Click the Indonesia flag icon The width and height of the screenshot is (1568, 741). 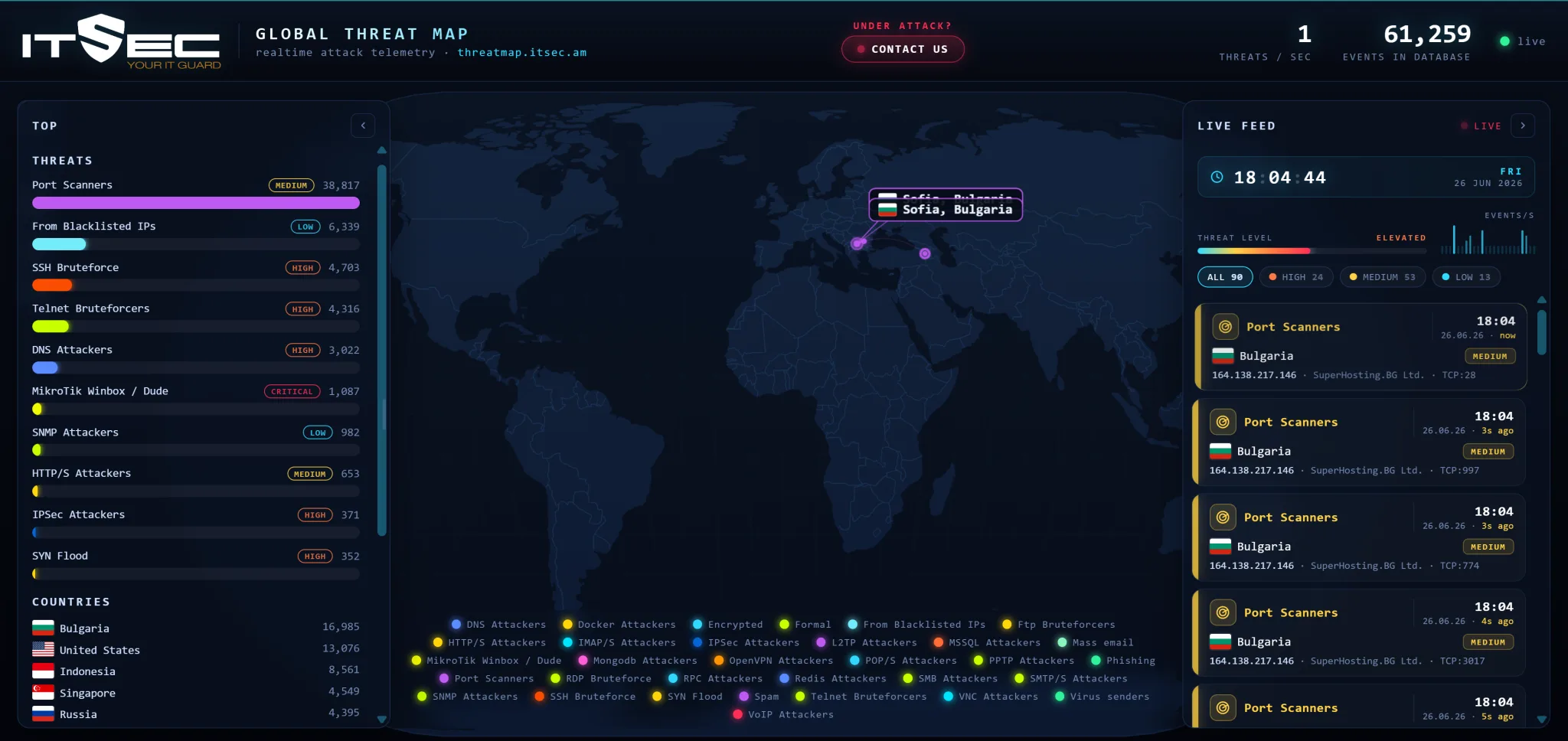tap(43, 671)
